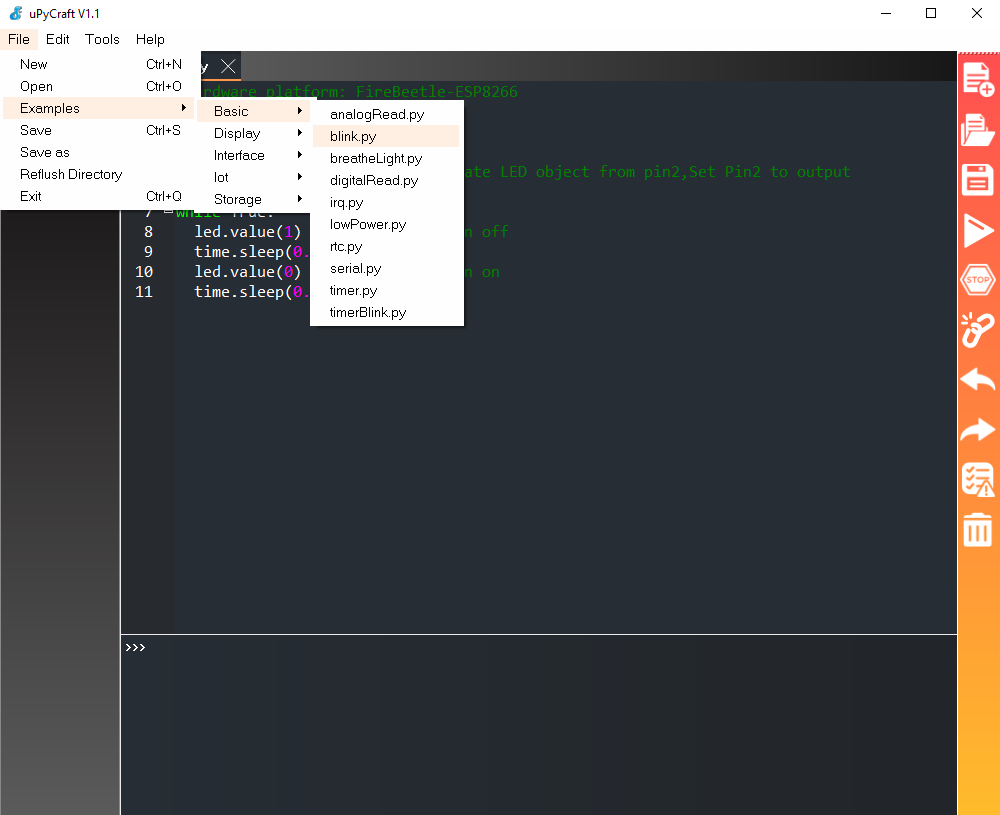This screenshot has width=1000, height=815.
Task: Click the Open File folder icon
Action: pos(977,130)
